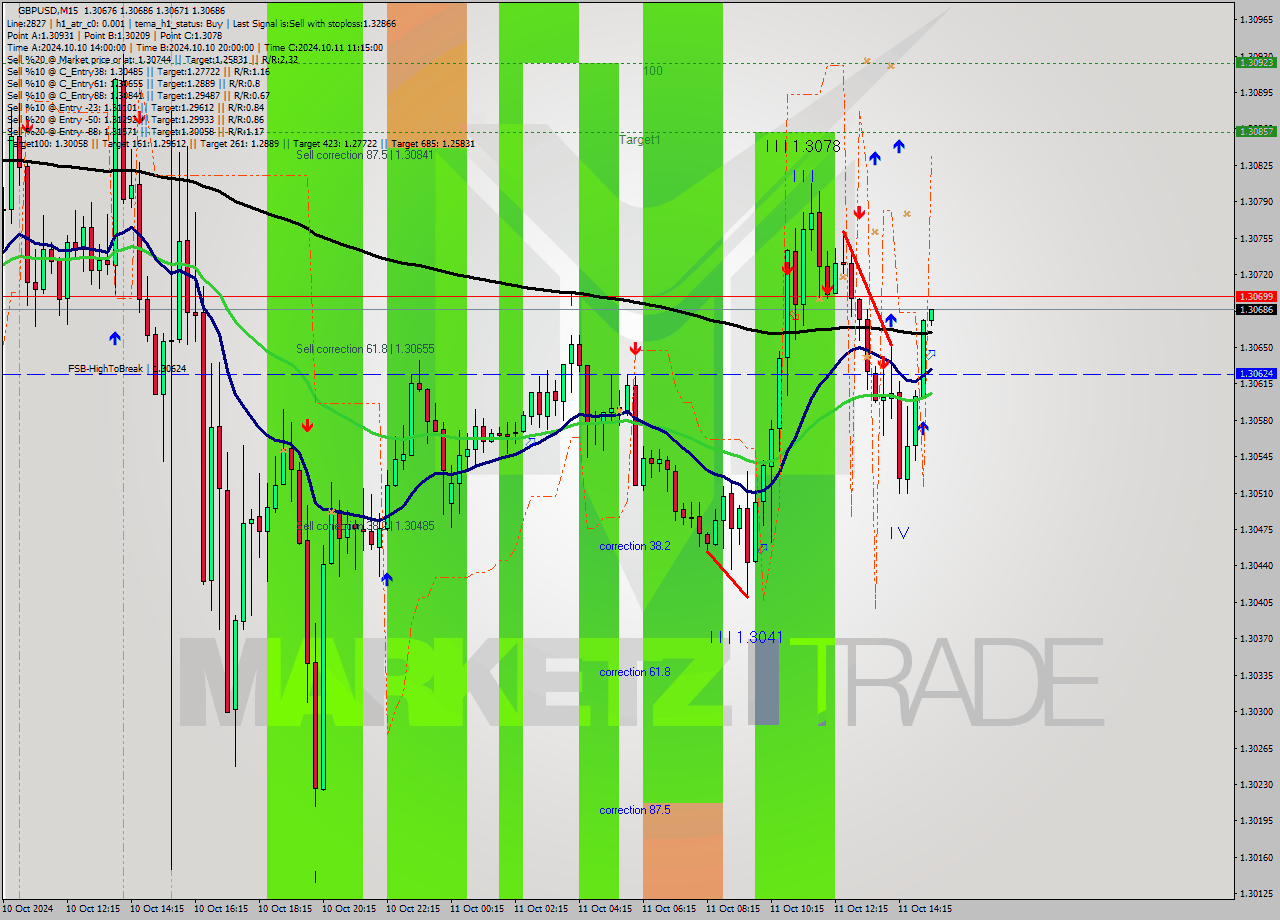
Task: Click 1.30440 on the price axis
Action: (x=1256, y=565)
